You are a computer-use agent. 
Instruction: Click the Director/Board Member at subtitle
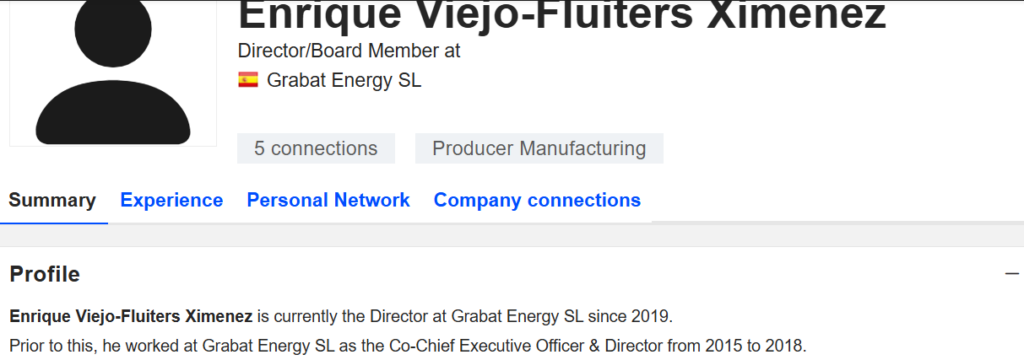tap(349, 51)
